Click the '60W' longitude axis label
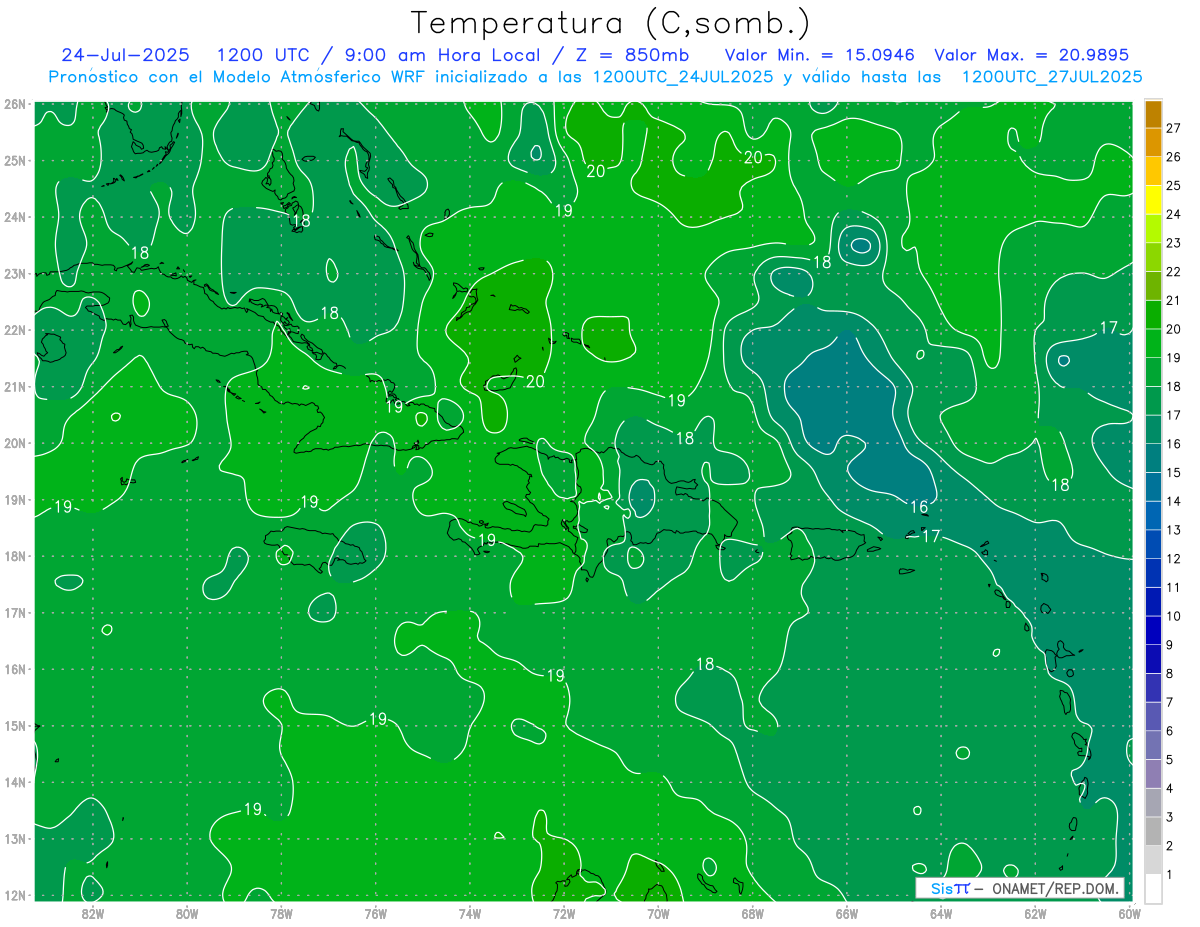Screen dimensions: 1200x927 tap(1129, 913)
